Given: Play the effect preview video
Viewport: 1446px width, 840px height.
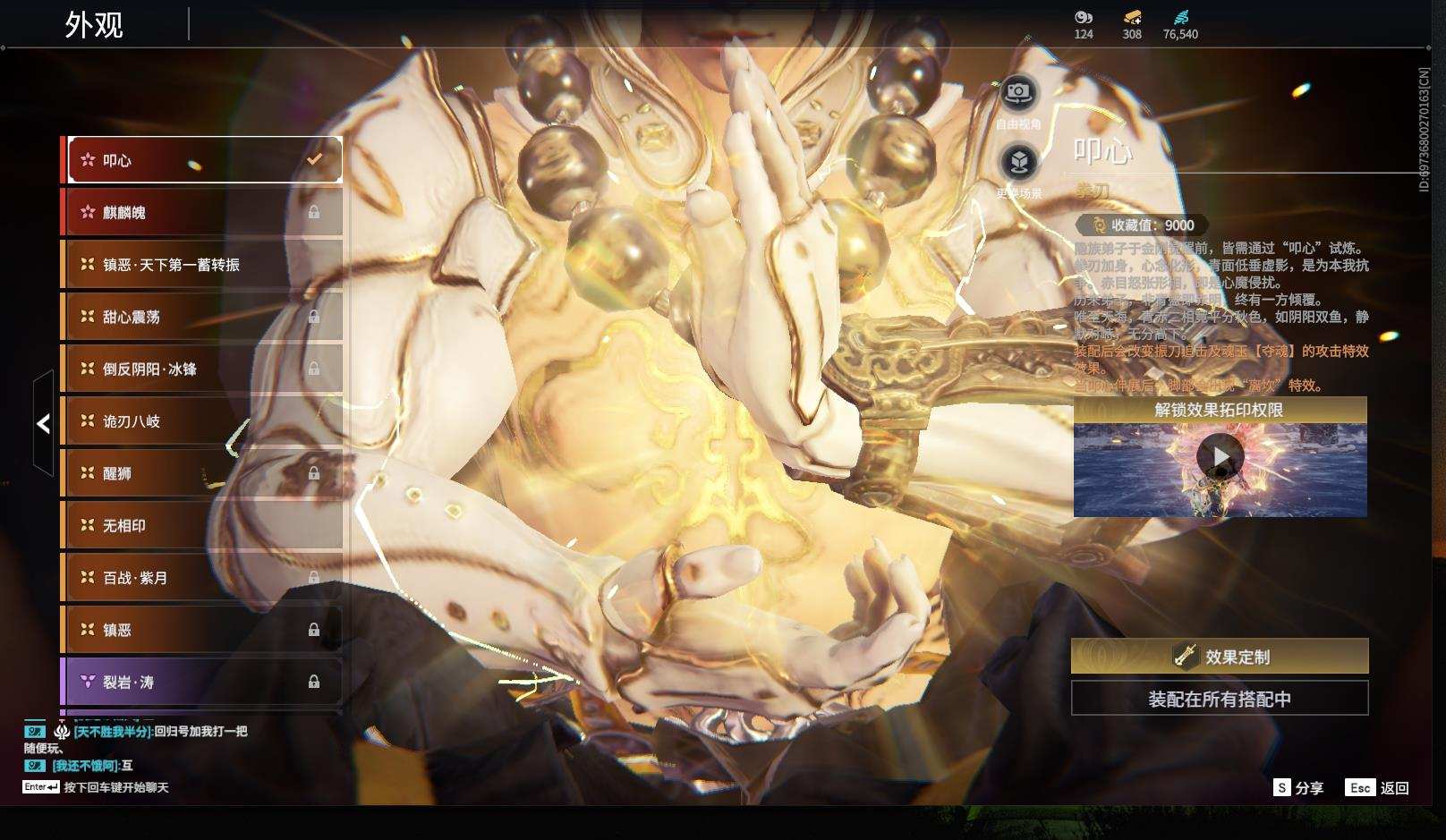Looking at the screenshot, I should point(1220,457).
